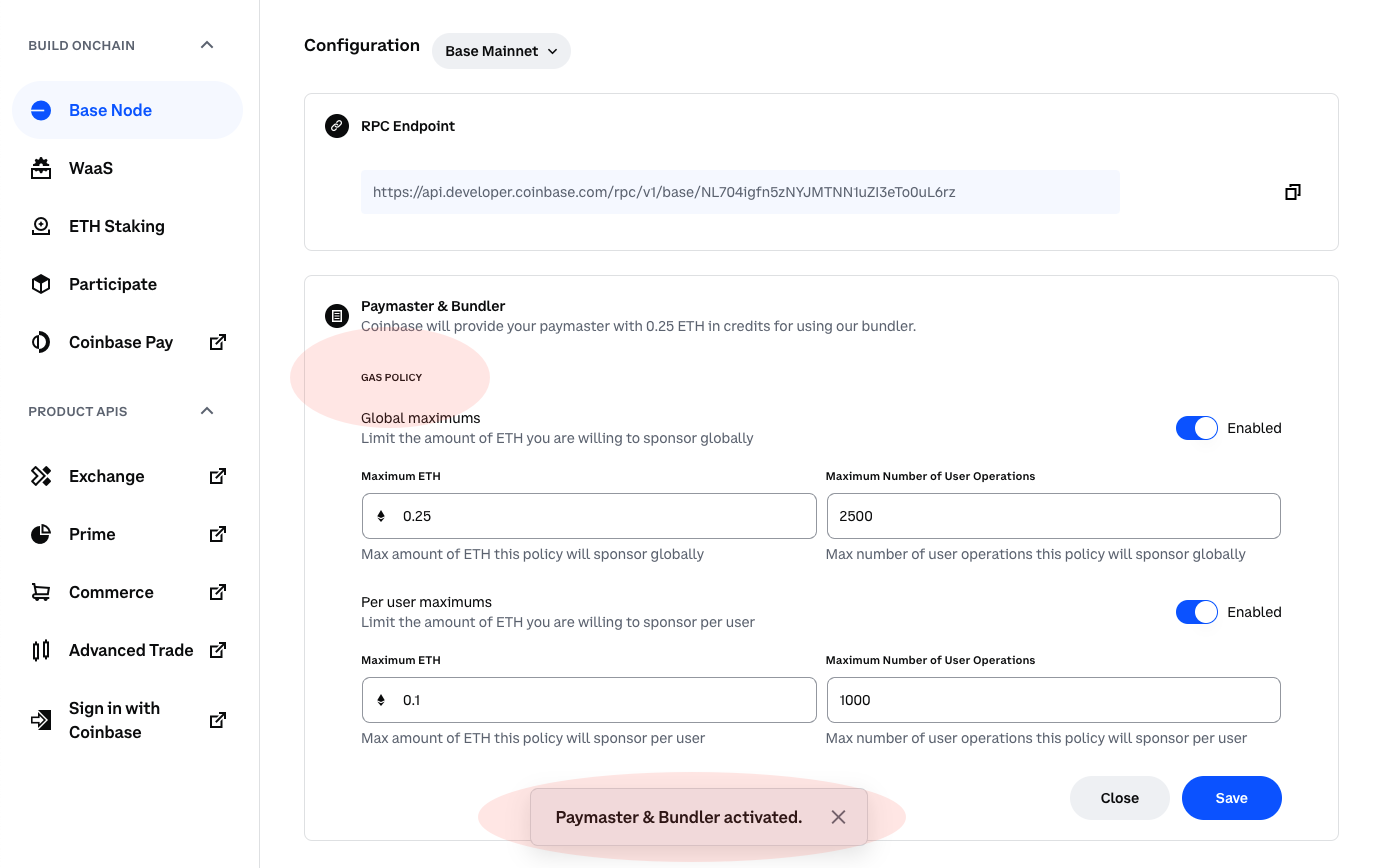Open Commerce in the sidebar
The image size is (1383, 868).
point(111,592)
